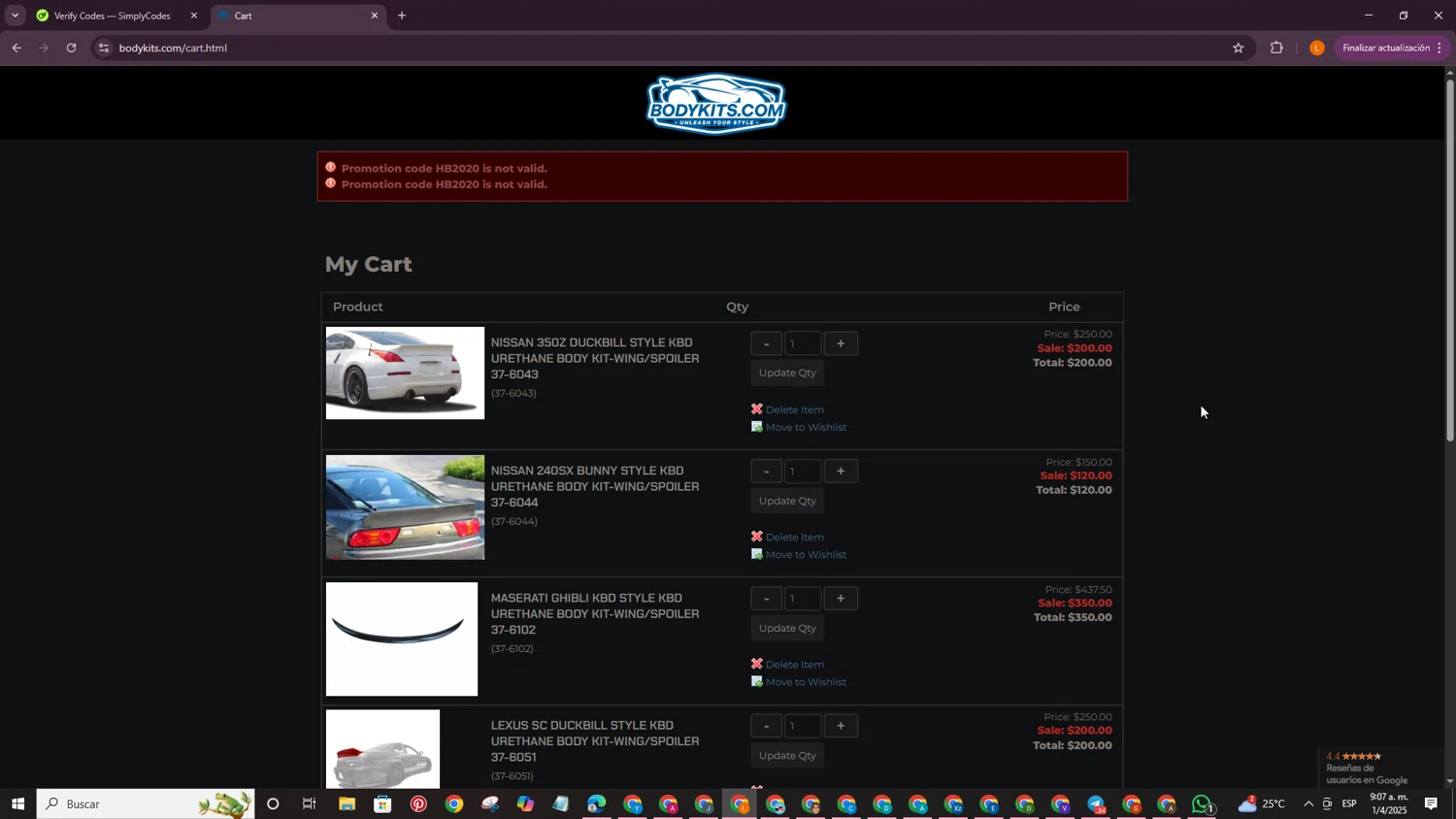1456x819 pixels.
Task: Open Microsoft Store from taskbar
Action: 382,803
